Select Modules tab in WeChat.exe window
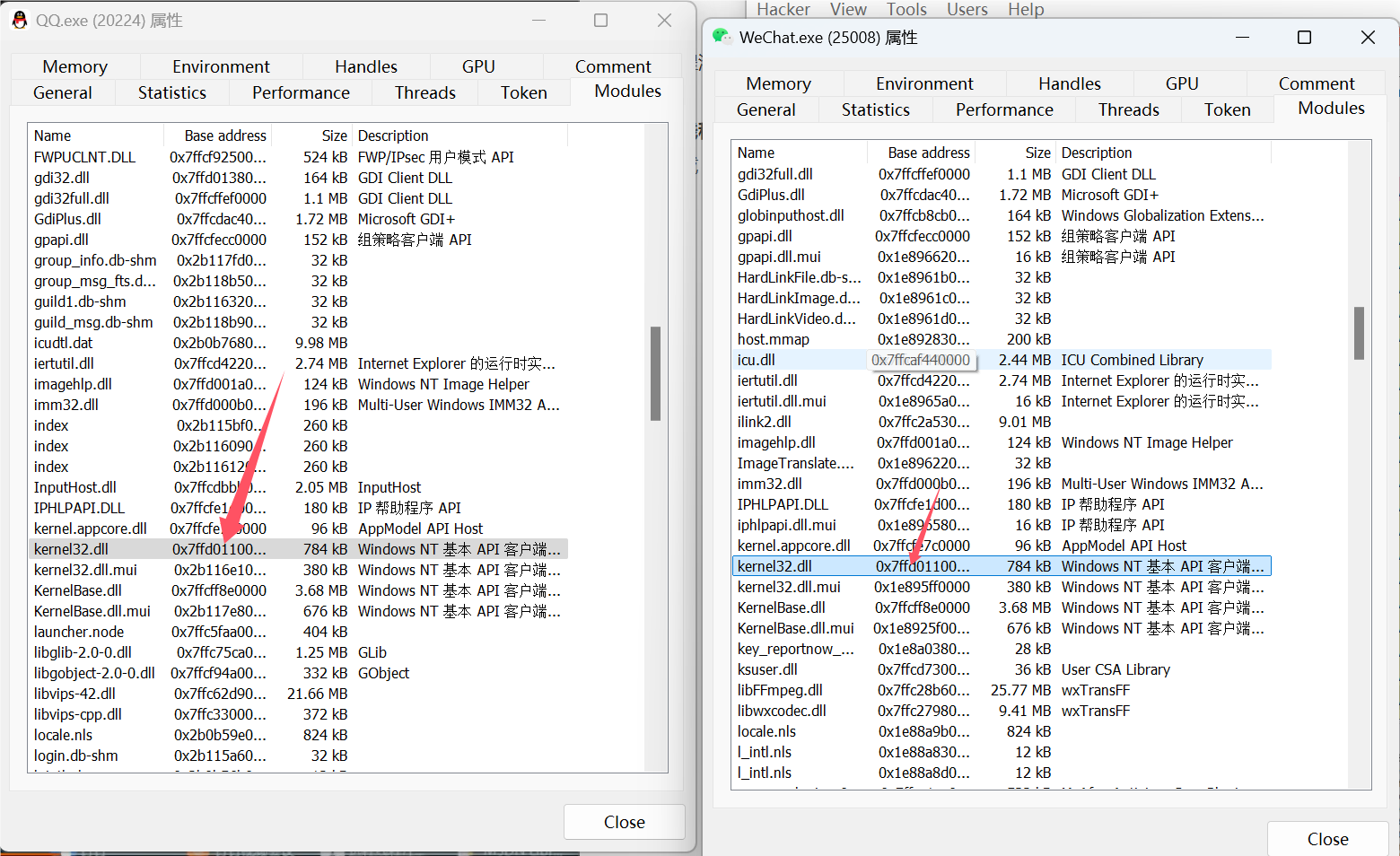The height and width of the screenshot is (856, 1400). pos(1331,108)
